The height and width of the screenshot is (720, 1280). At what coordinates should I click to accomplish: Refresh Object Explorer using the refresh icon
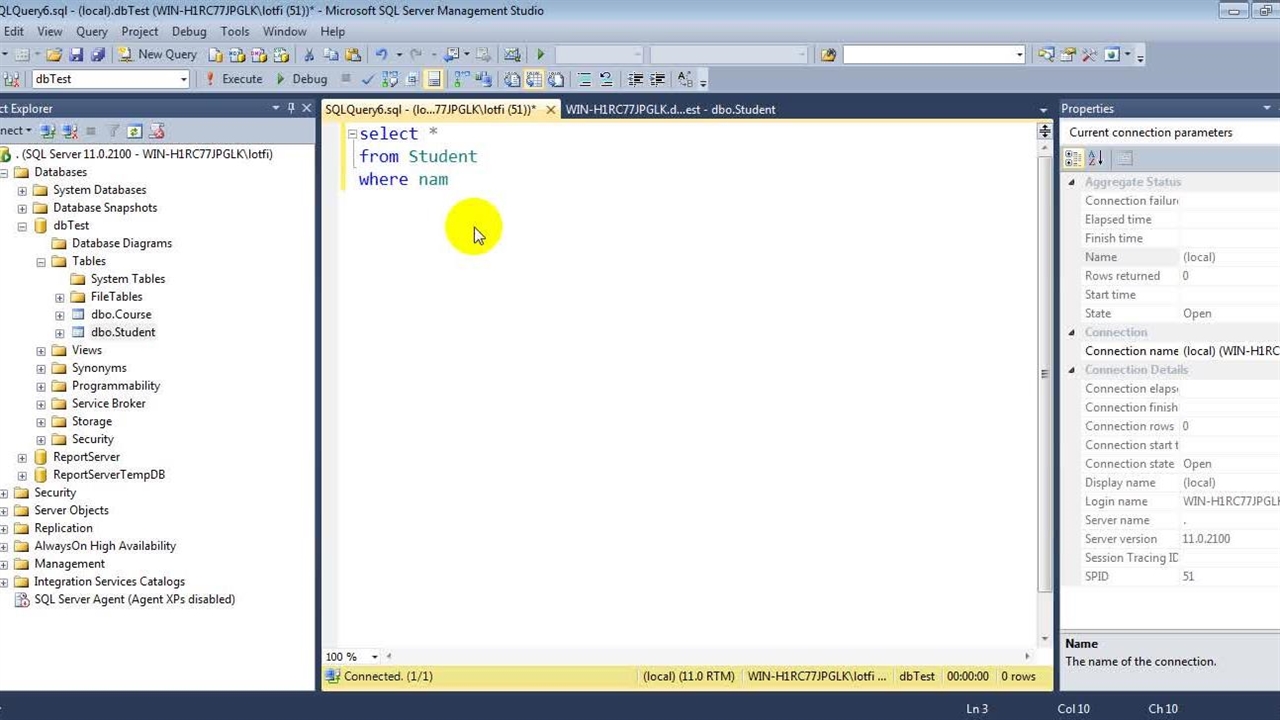click(x=134, y=131)
